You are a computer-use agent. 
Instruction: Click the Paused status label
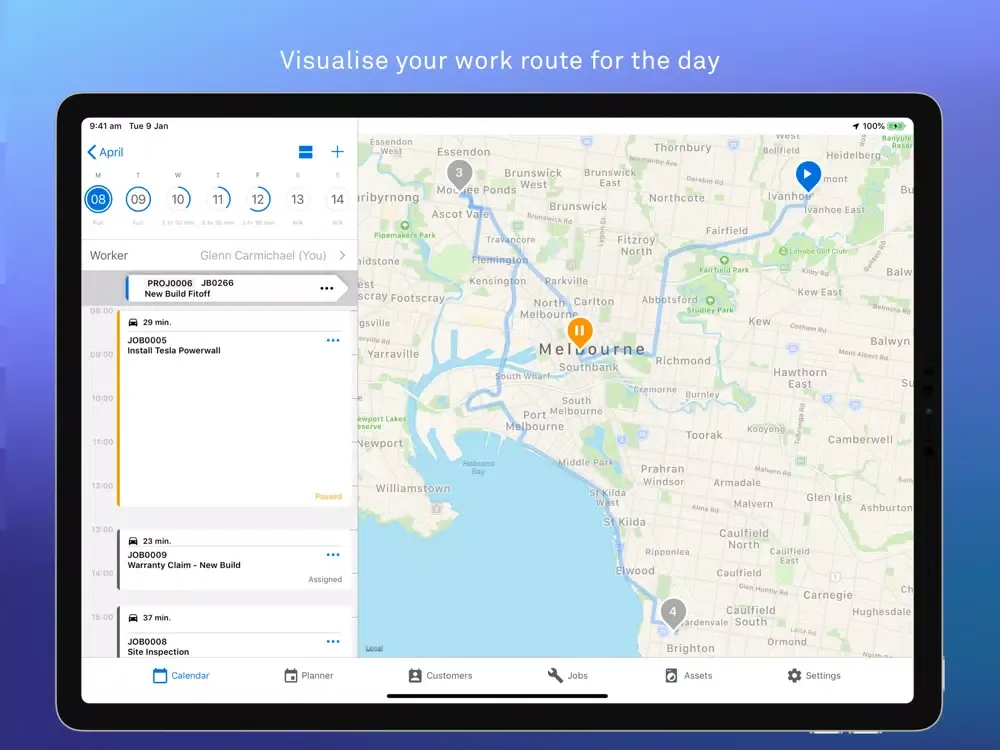tap(328, 496)
